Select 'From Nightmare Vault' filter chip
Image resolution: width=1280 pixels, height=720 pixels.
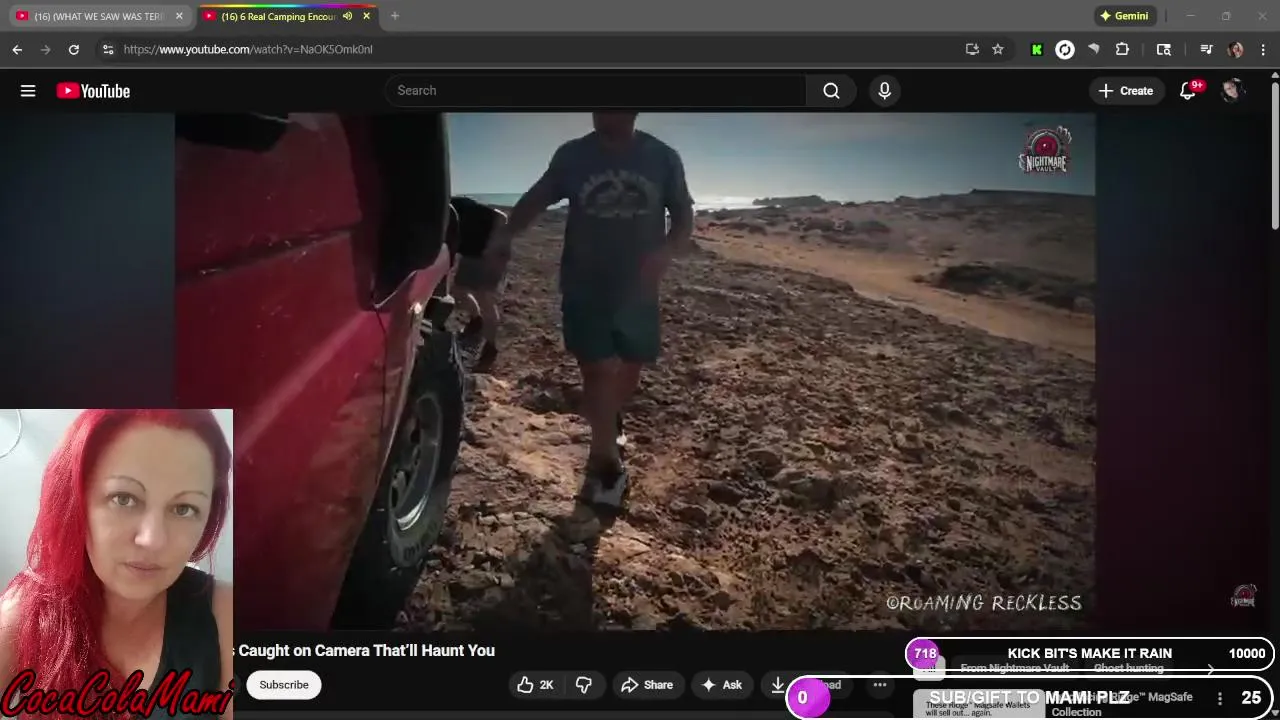1014,668
